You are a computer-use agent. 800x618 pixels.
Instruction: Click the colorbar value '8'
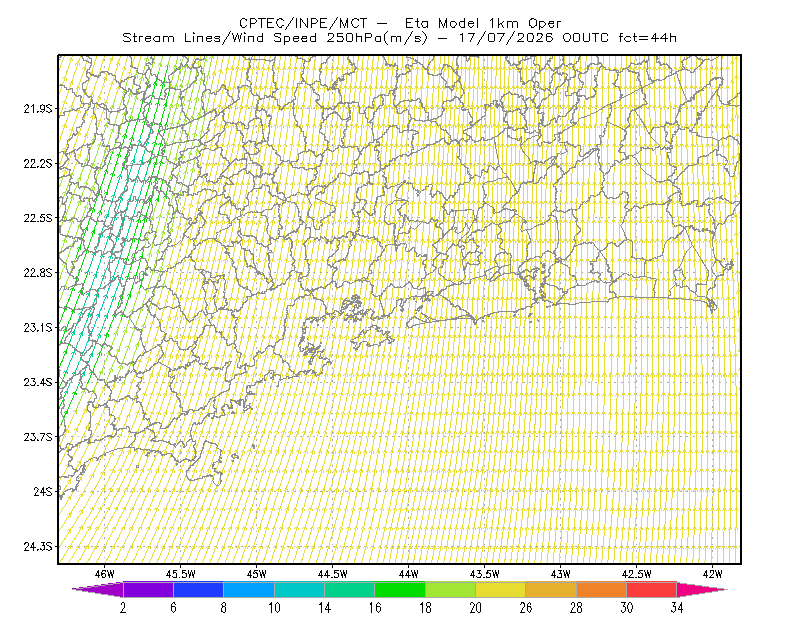pos(223,608)
